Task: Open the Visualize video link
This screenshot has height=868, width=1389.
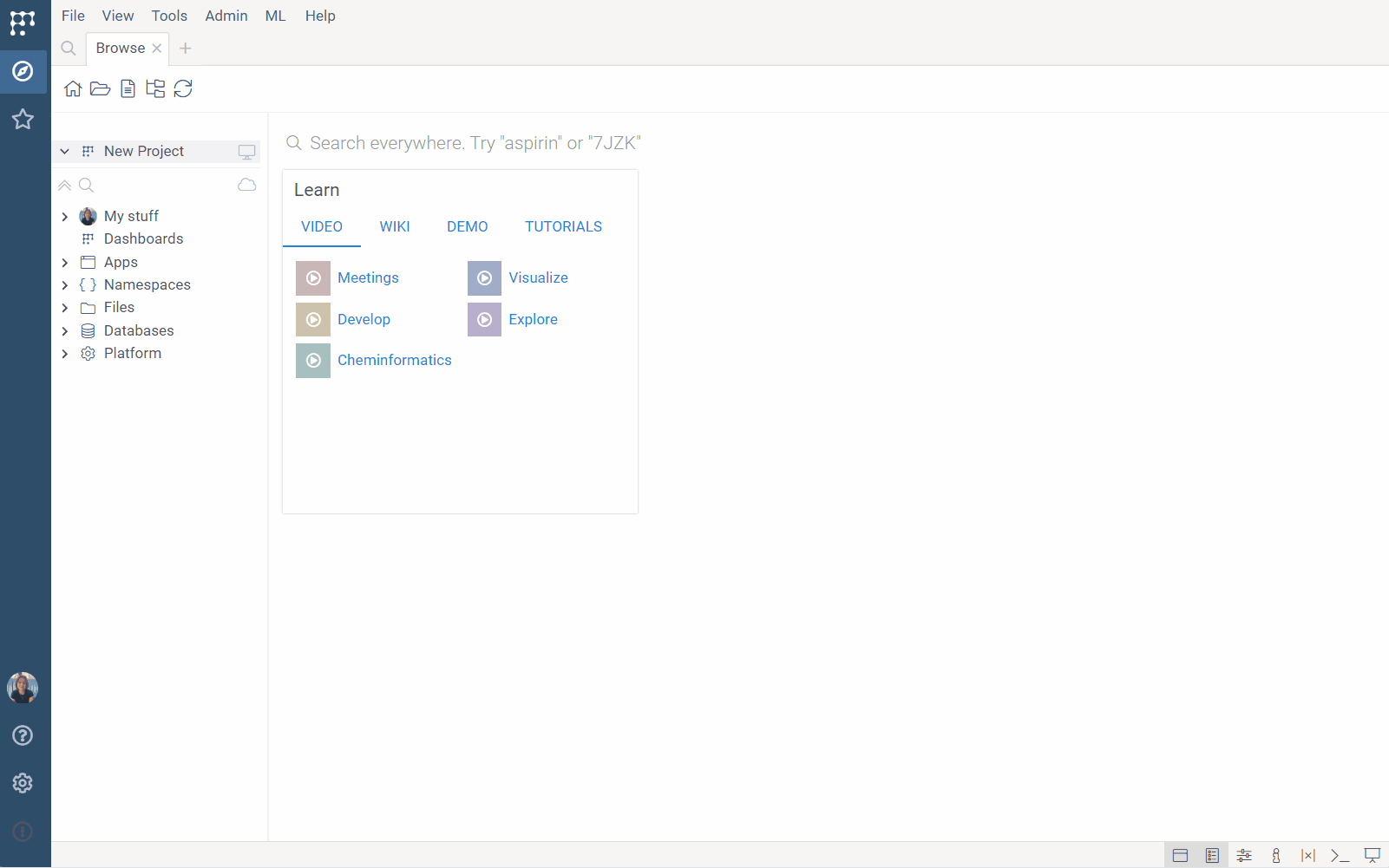Action: tap(538, 277)
